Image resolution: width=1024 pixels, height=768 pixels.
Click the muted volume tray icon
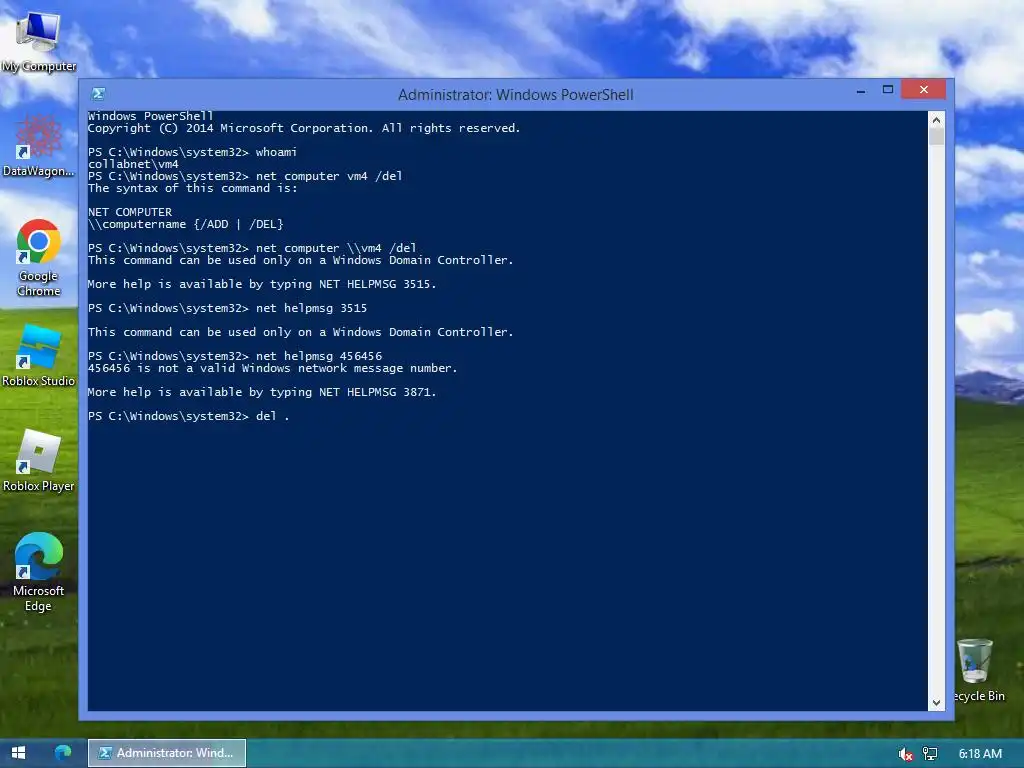(905, 754)
